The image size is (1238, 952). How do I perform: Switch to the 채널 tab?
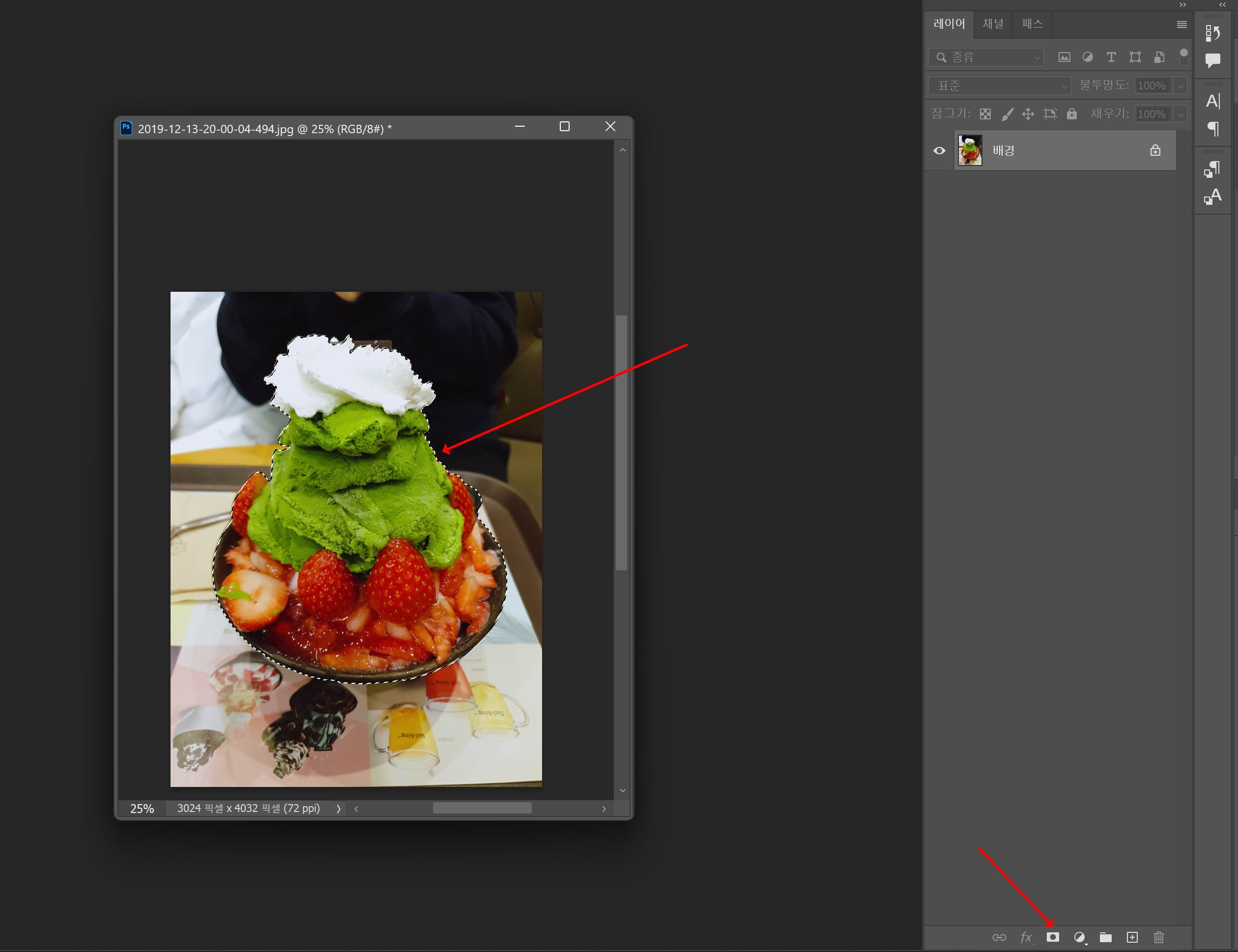point(993,24)
